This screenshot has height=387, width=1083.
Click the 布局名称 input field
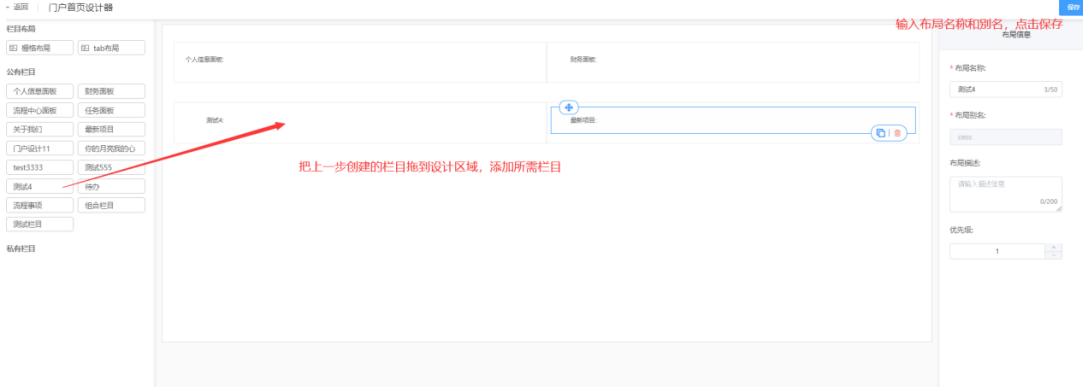coord(1006,90)
